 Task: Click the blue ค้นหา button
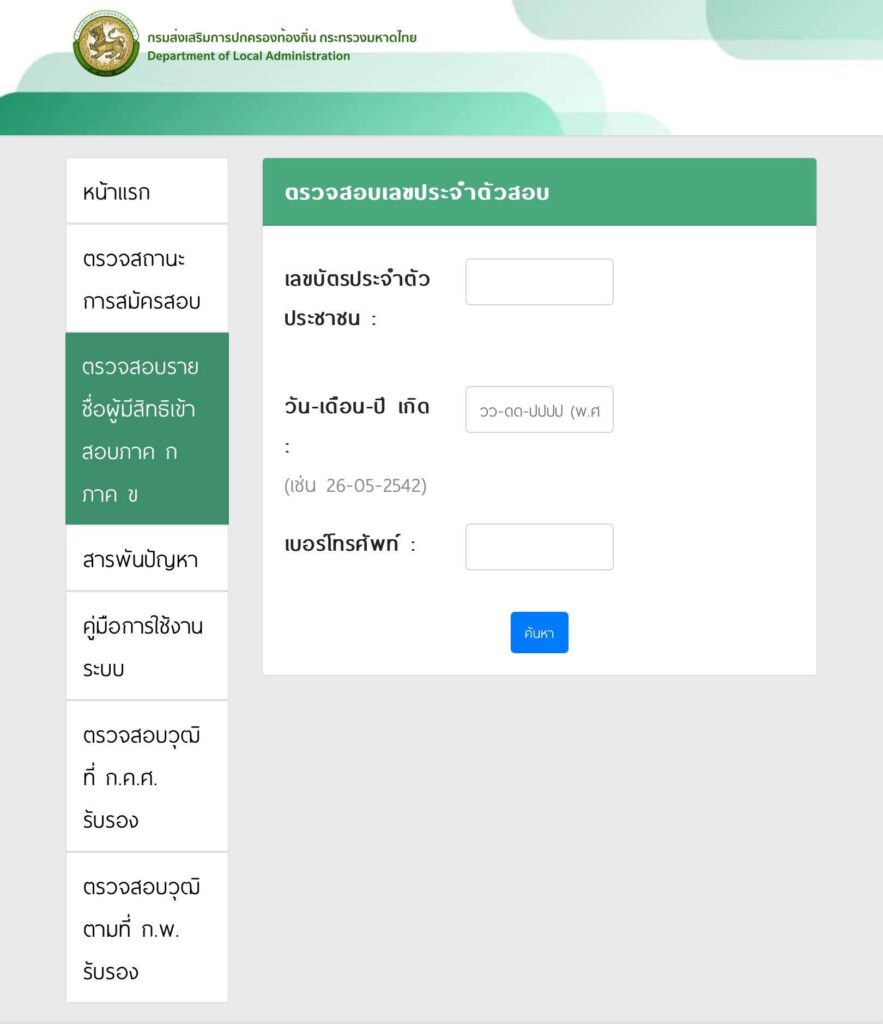pos(539,632)
